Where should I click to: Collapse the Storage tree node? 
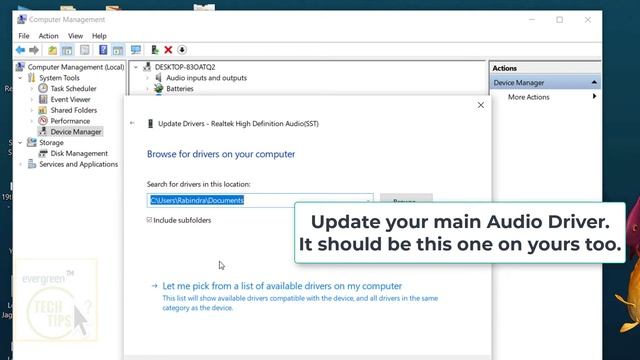click(20, 142)
